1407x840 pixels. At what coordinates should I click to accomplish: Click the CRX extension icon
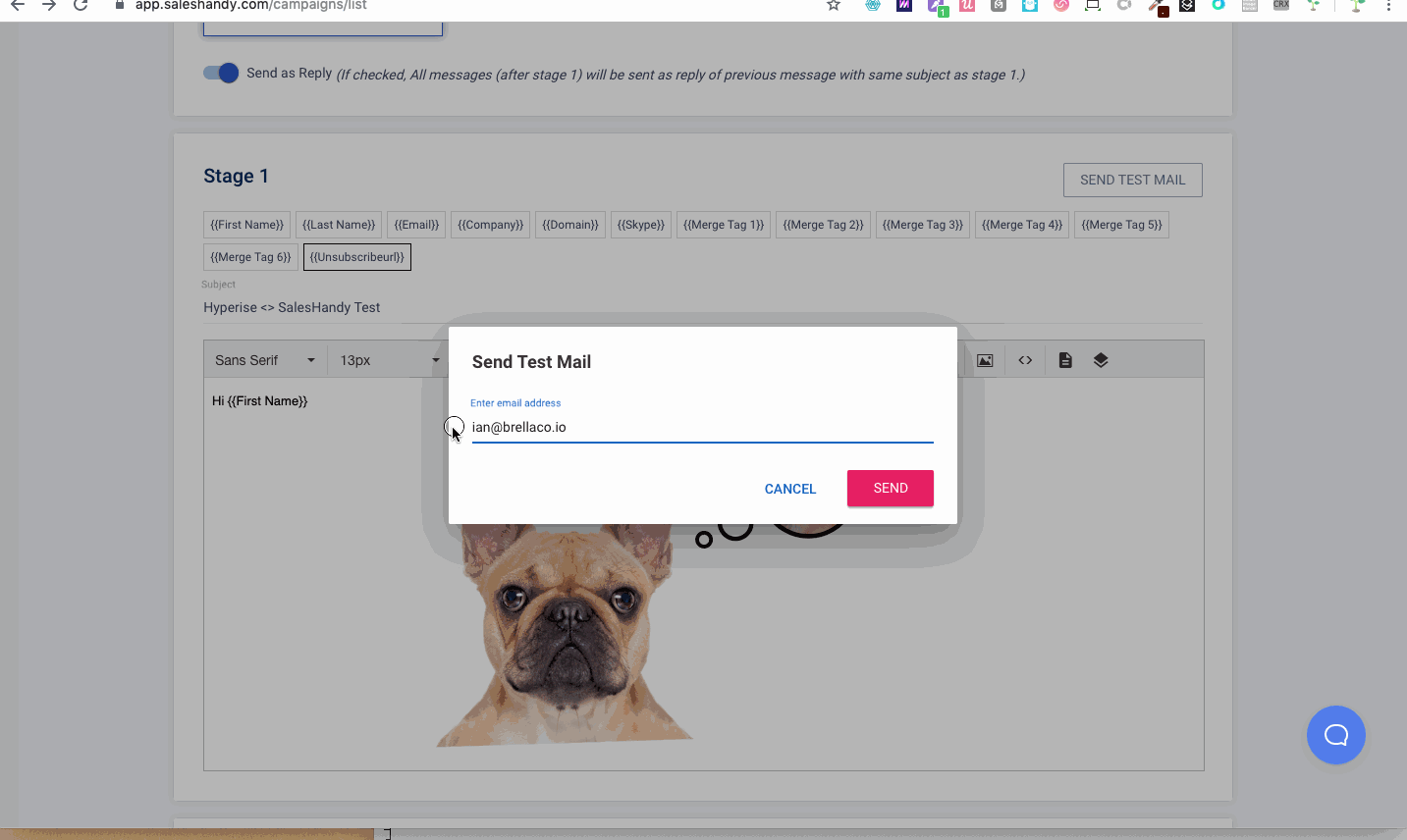tap(1281, 5)
